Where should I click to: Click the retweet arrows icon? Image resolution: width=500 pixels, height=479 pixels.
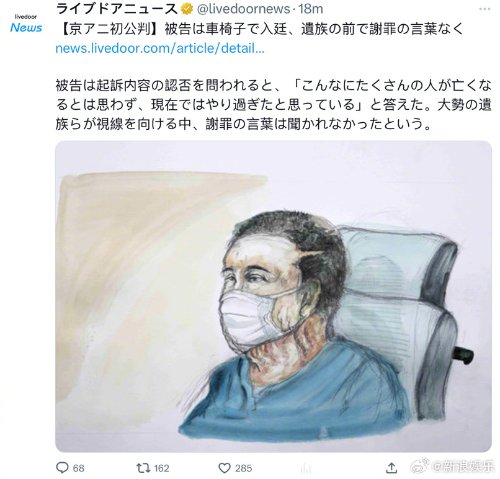143,468
